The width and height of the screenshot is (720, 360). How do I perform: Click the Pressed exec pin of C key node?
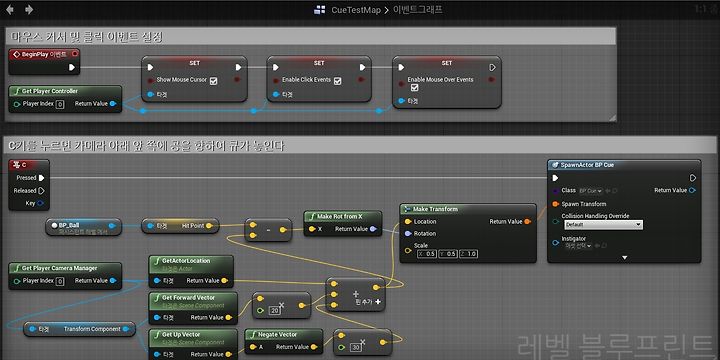(41, 178)
